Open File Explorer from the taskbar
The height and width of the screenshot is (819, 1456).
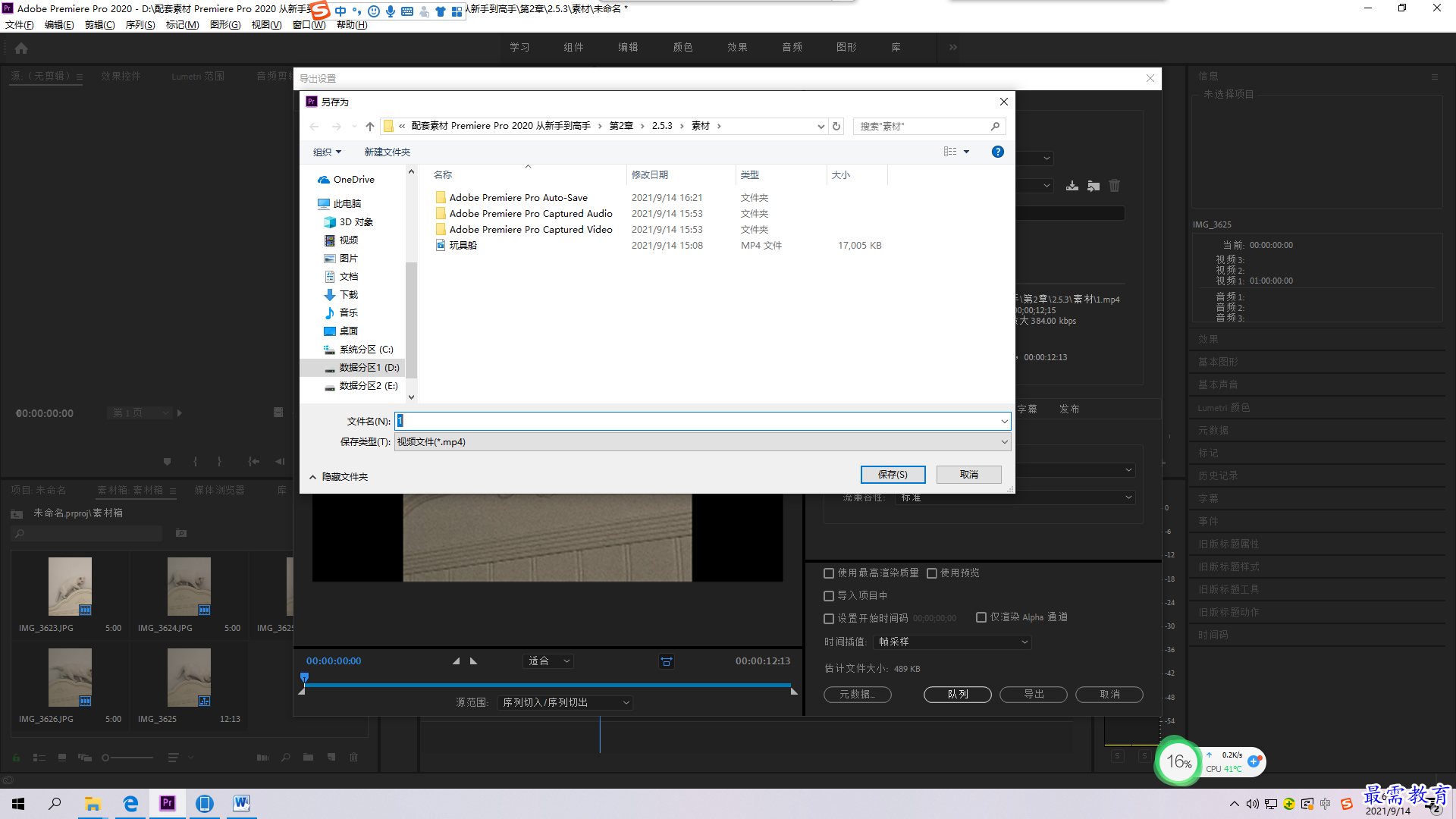coord(93,804)
